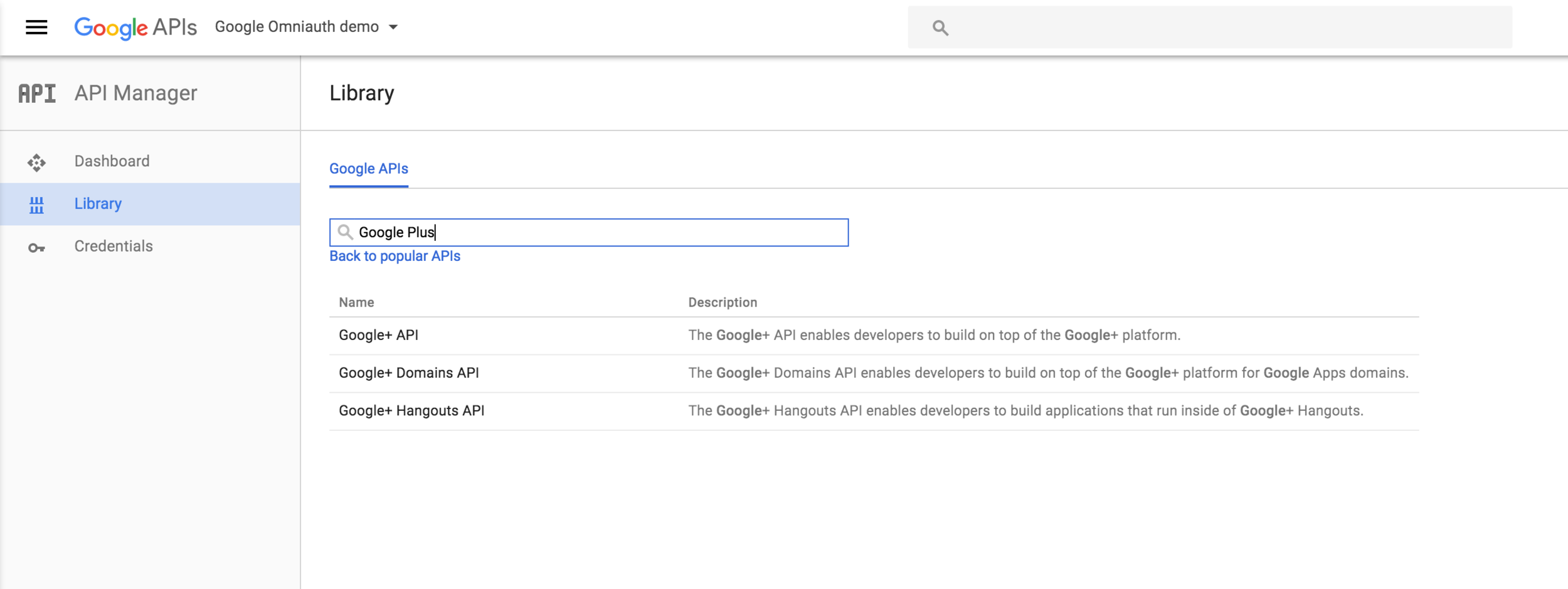Click the Credentials key icon

pos(36,248)
